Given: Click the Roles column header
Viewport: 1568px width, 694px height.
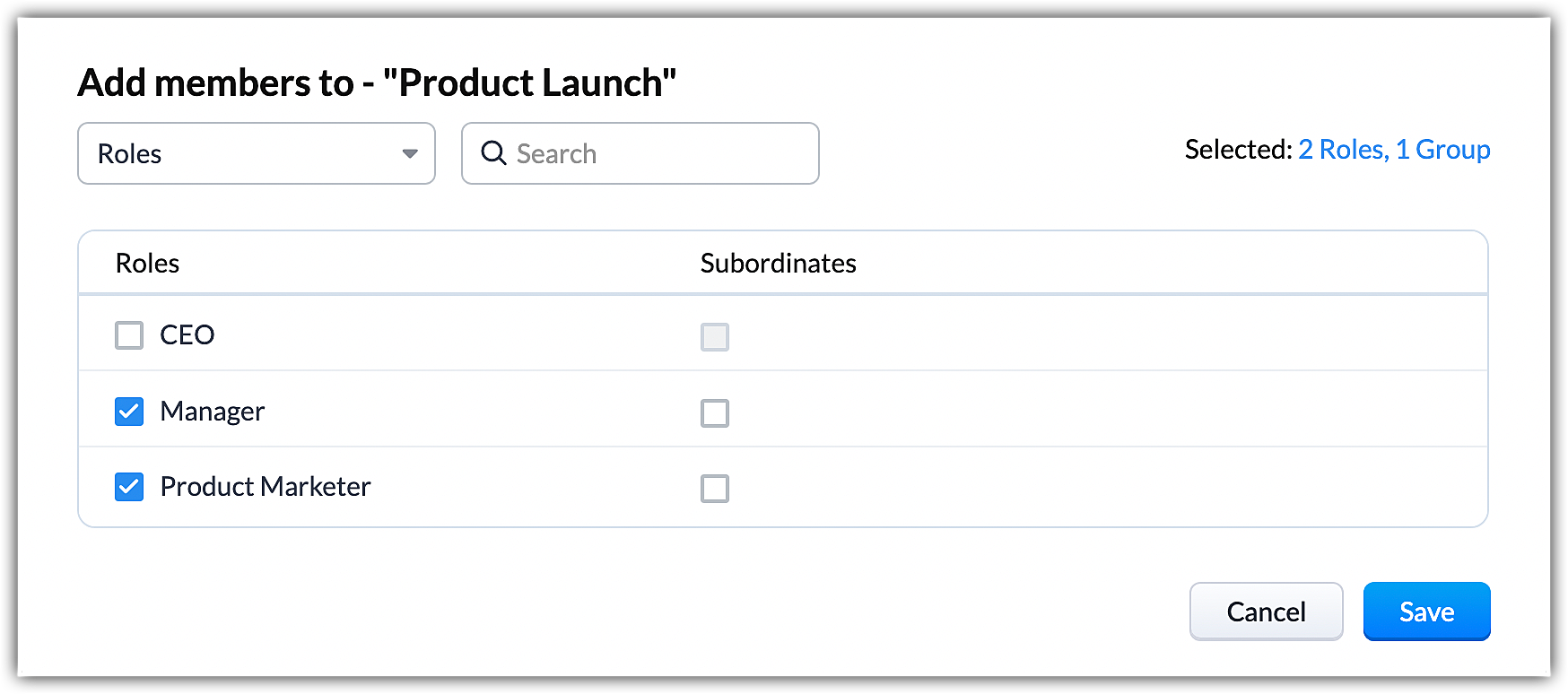Looking at the screenshot, I should (147, 263).
